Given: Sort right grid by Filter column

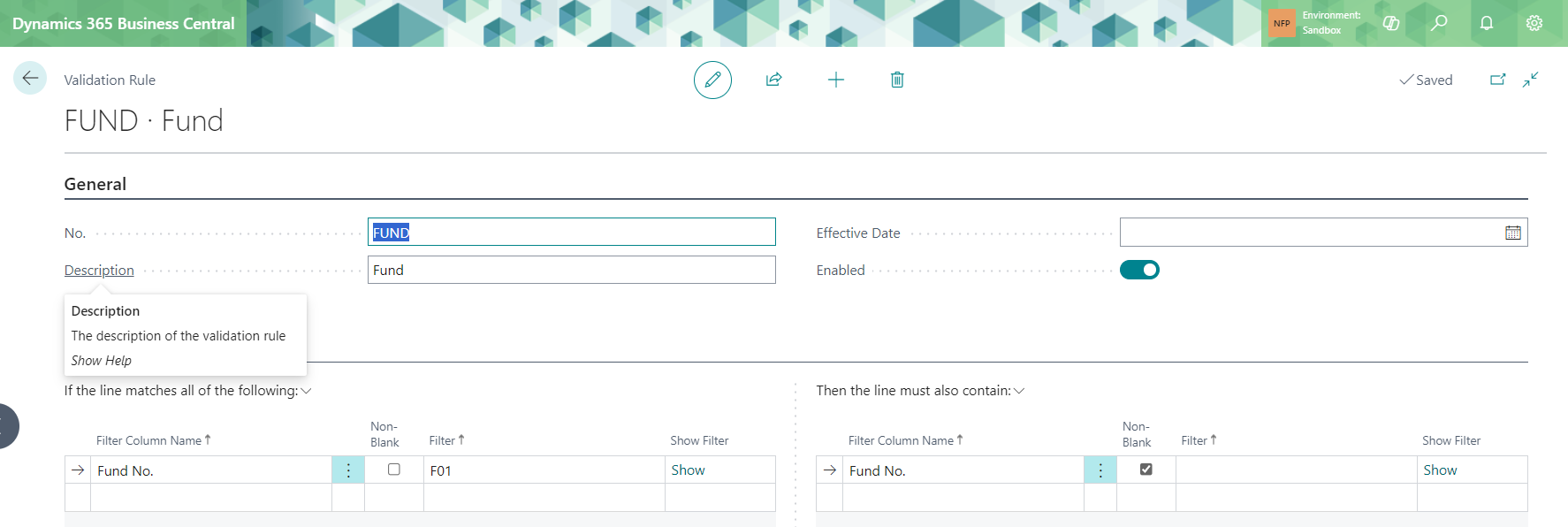Looking at the screenshot, I should [x=1199, y=440].
